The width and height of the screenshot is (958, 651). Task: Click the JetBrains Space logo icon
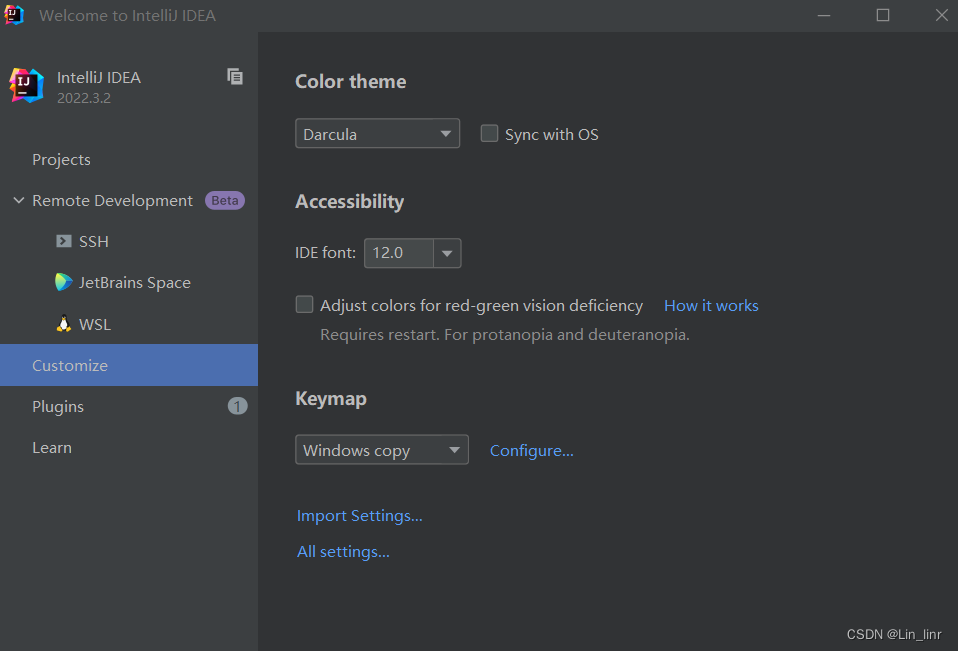(64, 282)
